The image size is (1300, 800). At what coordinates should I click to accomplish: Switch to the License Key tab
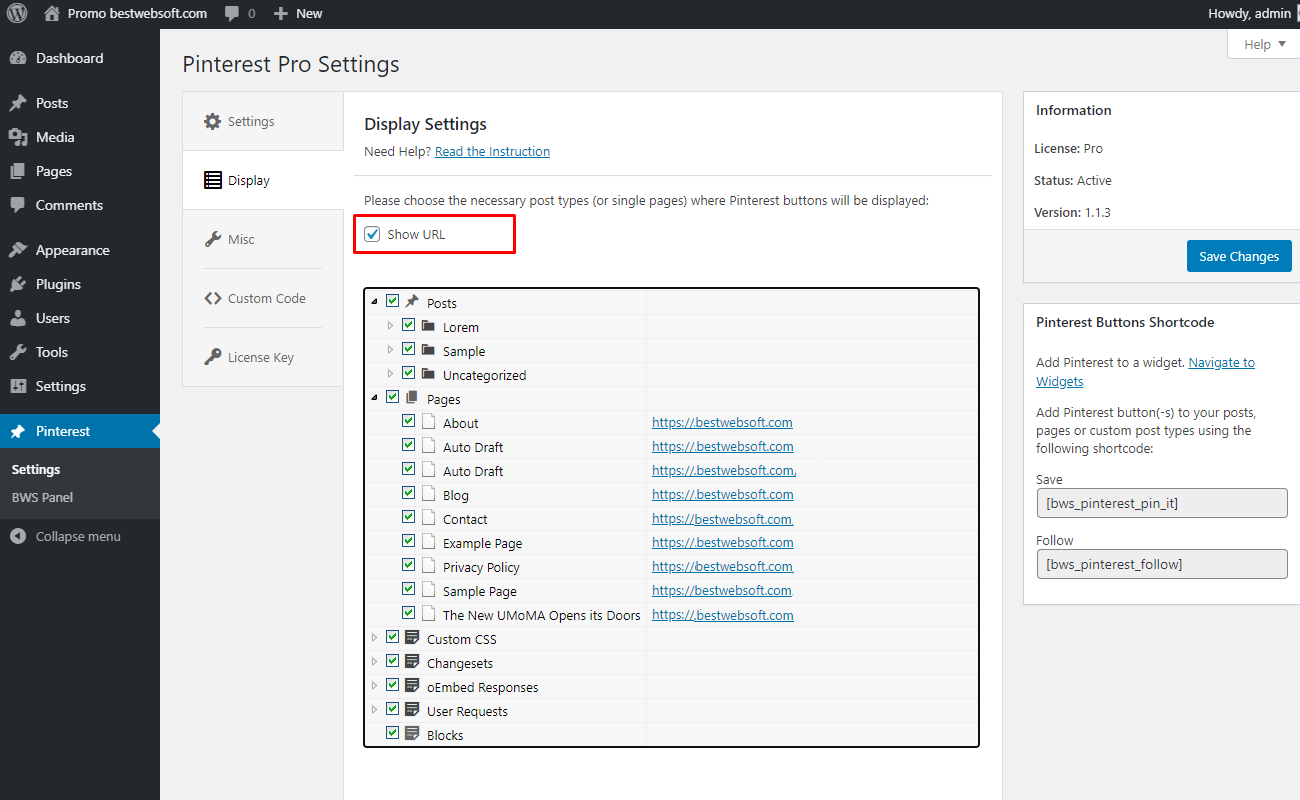click(263, 357)
